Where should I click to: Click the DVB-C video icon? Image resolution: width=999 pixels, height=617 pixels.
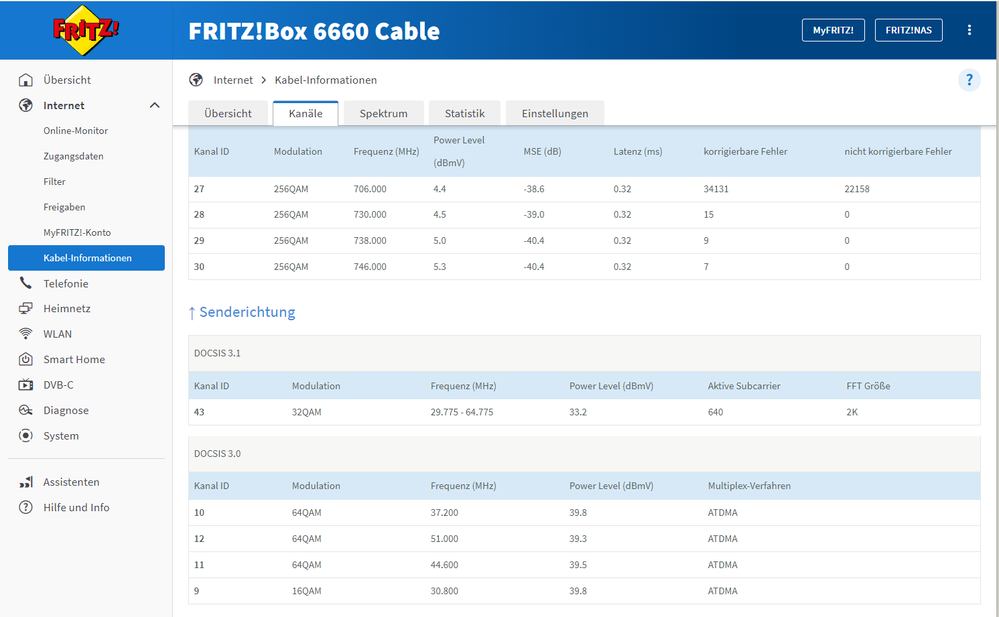pyautogui.click(x=26, y=385)
